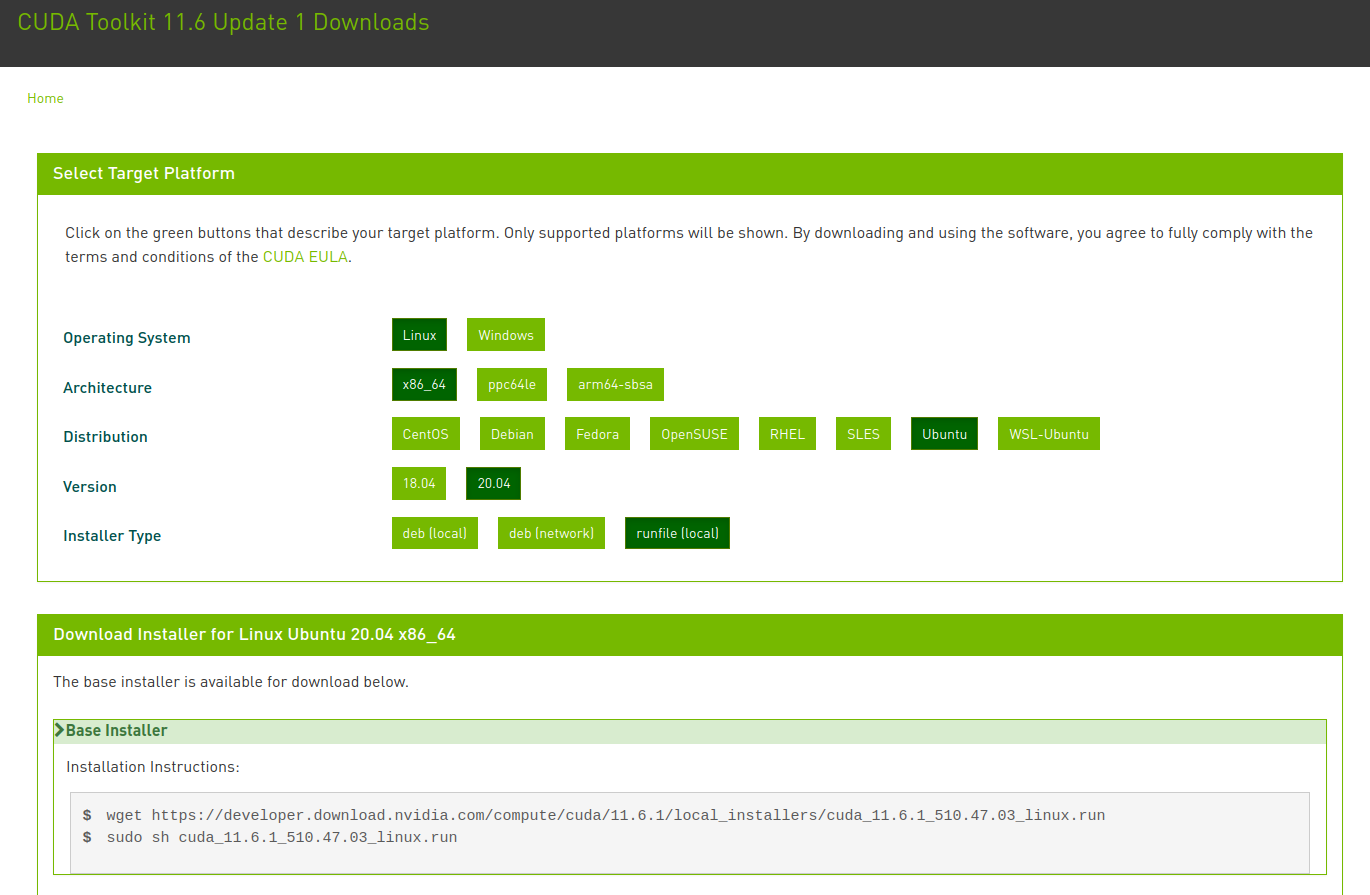Screen dimensions: 1370x895
Task: Select x86_64 architecture
Action: pos(424,384)
